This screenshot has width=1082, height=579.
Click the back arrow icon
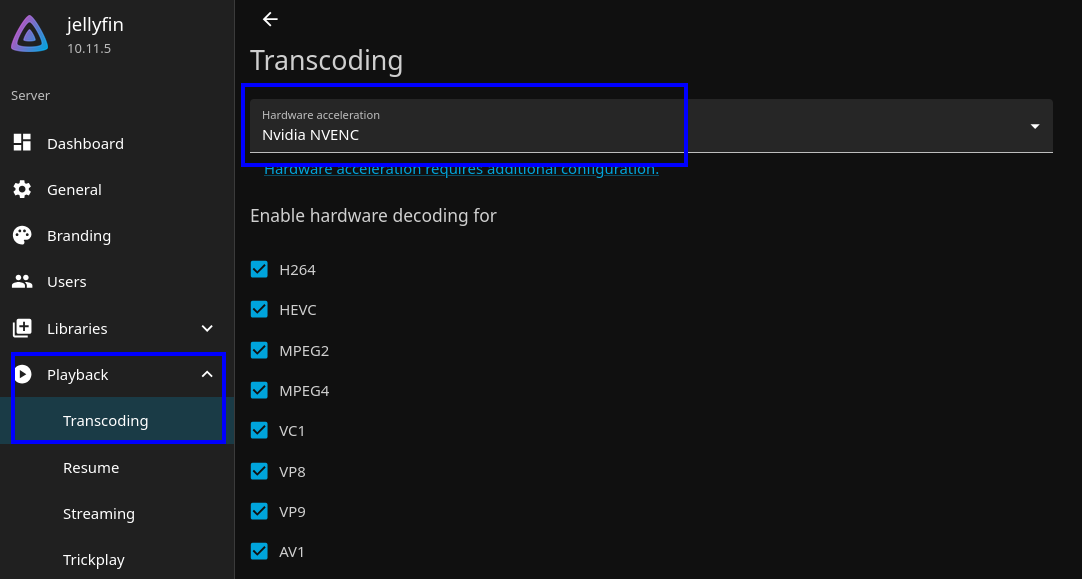point(270,19)
